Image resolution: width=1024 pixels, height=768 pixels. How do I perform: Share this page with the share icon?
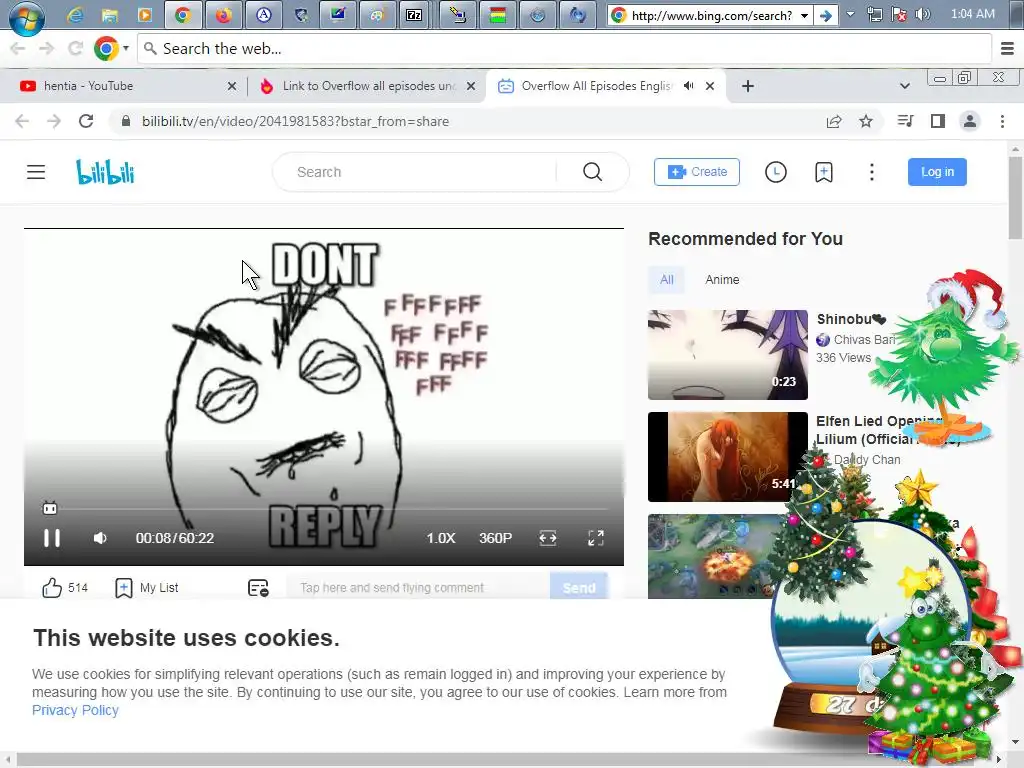click(x=834, y=121)
